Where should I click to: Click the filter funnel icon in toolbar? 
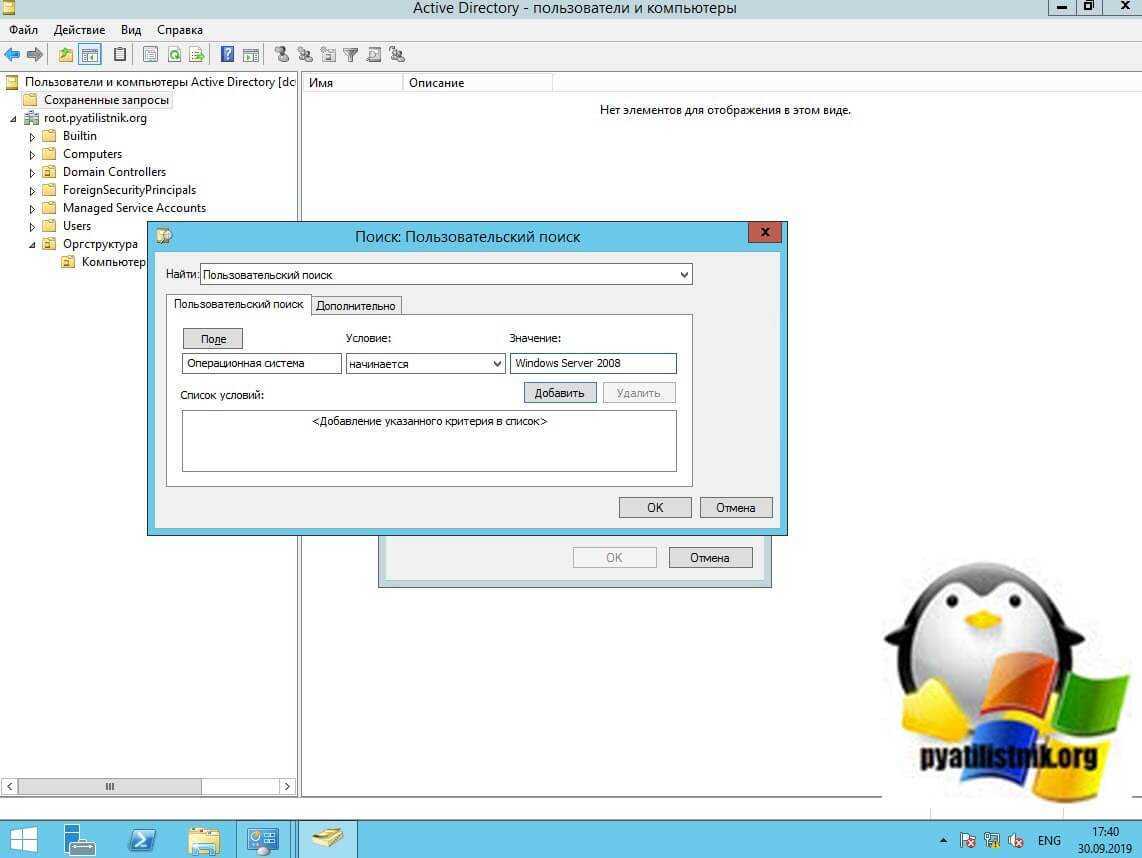[x=351, y=55]
